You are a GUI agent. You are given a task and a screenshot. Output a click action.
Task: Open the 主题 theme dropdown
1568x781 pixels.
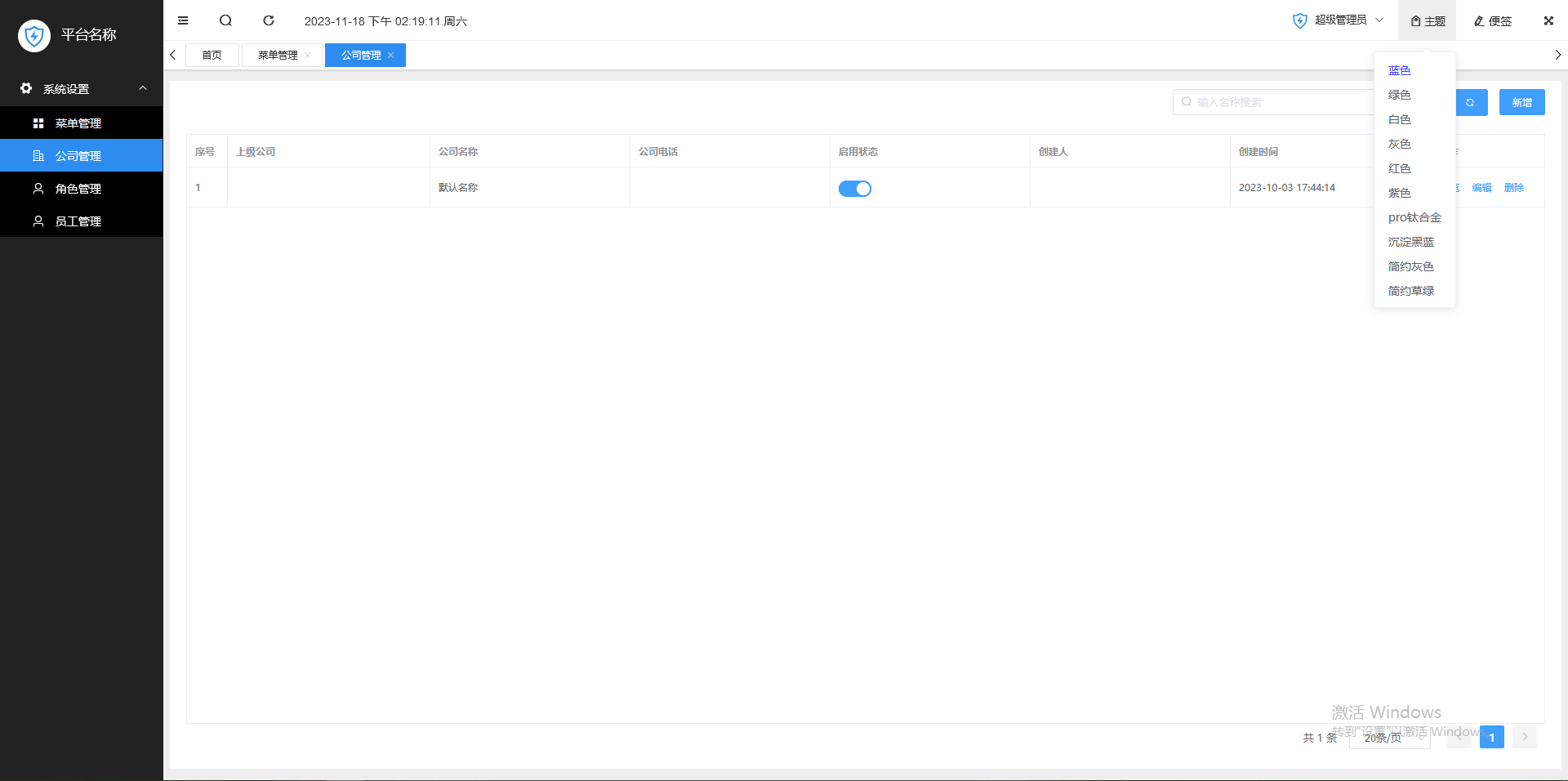(x=1428, y=20)
